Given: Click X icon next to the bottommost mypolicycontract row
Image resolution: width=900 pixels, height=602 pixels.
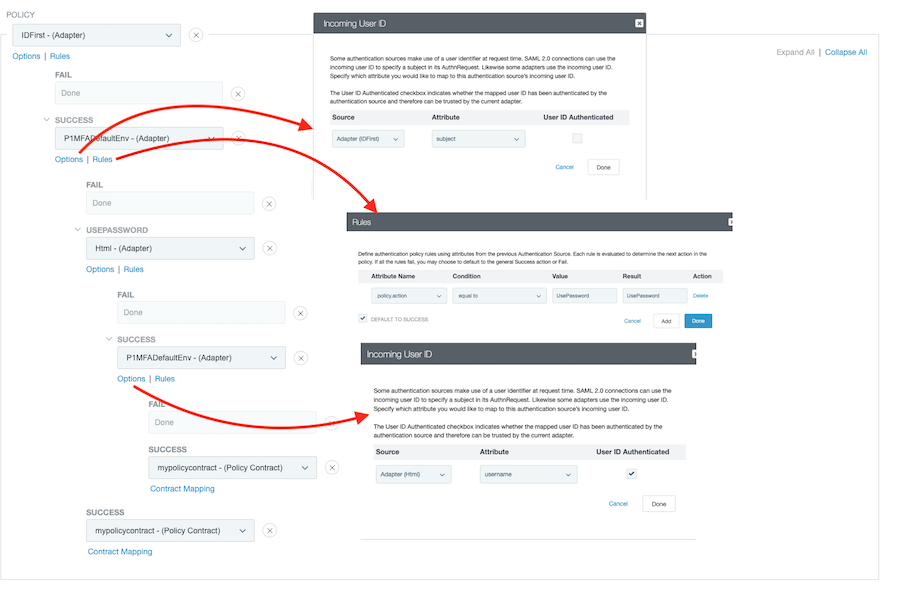Looking at the screenshot, I should point(270,531).
